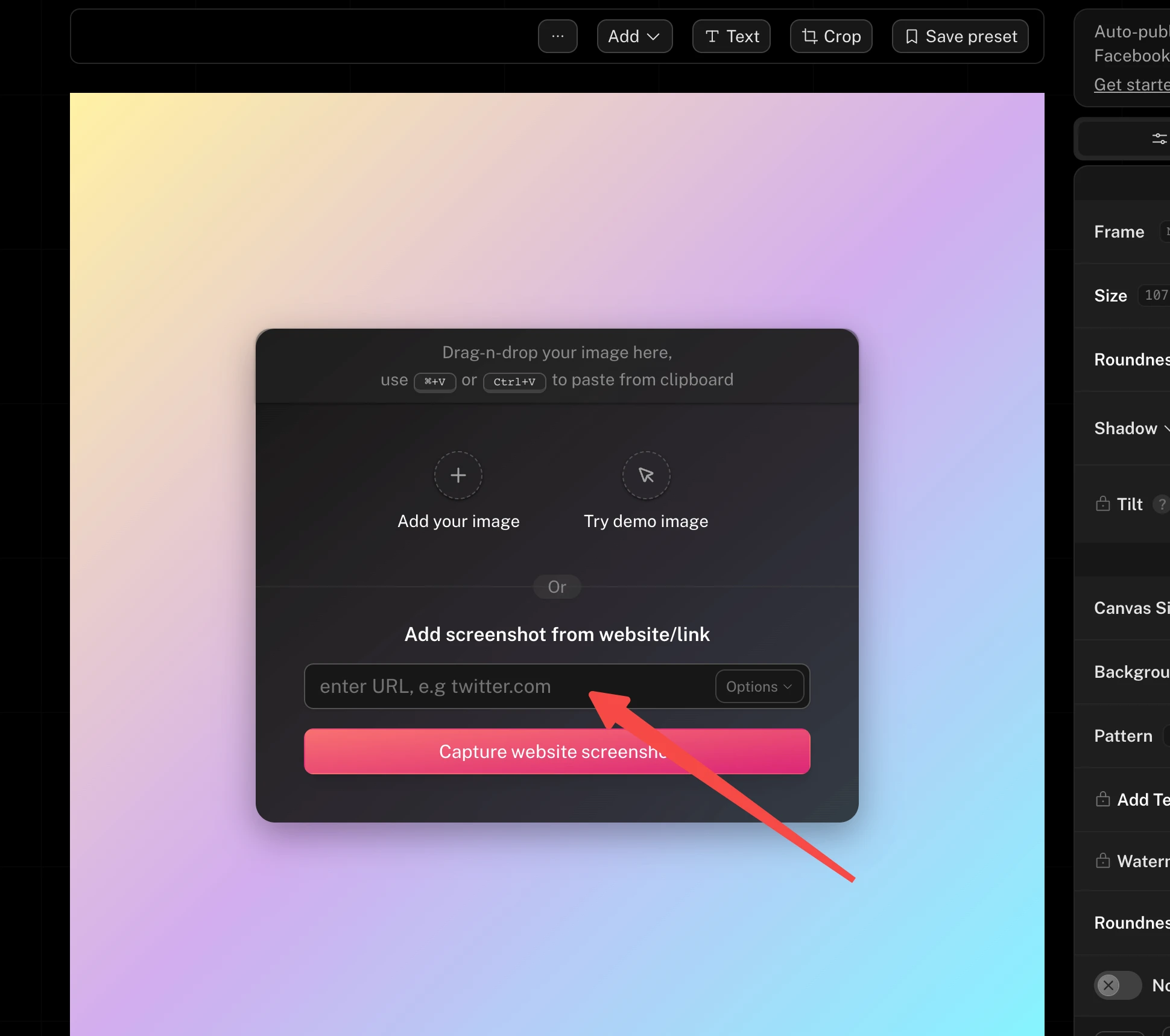Click the Add dropdown button
Viewport: 1170px width, 1036px height.
coord(633,36)
